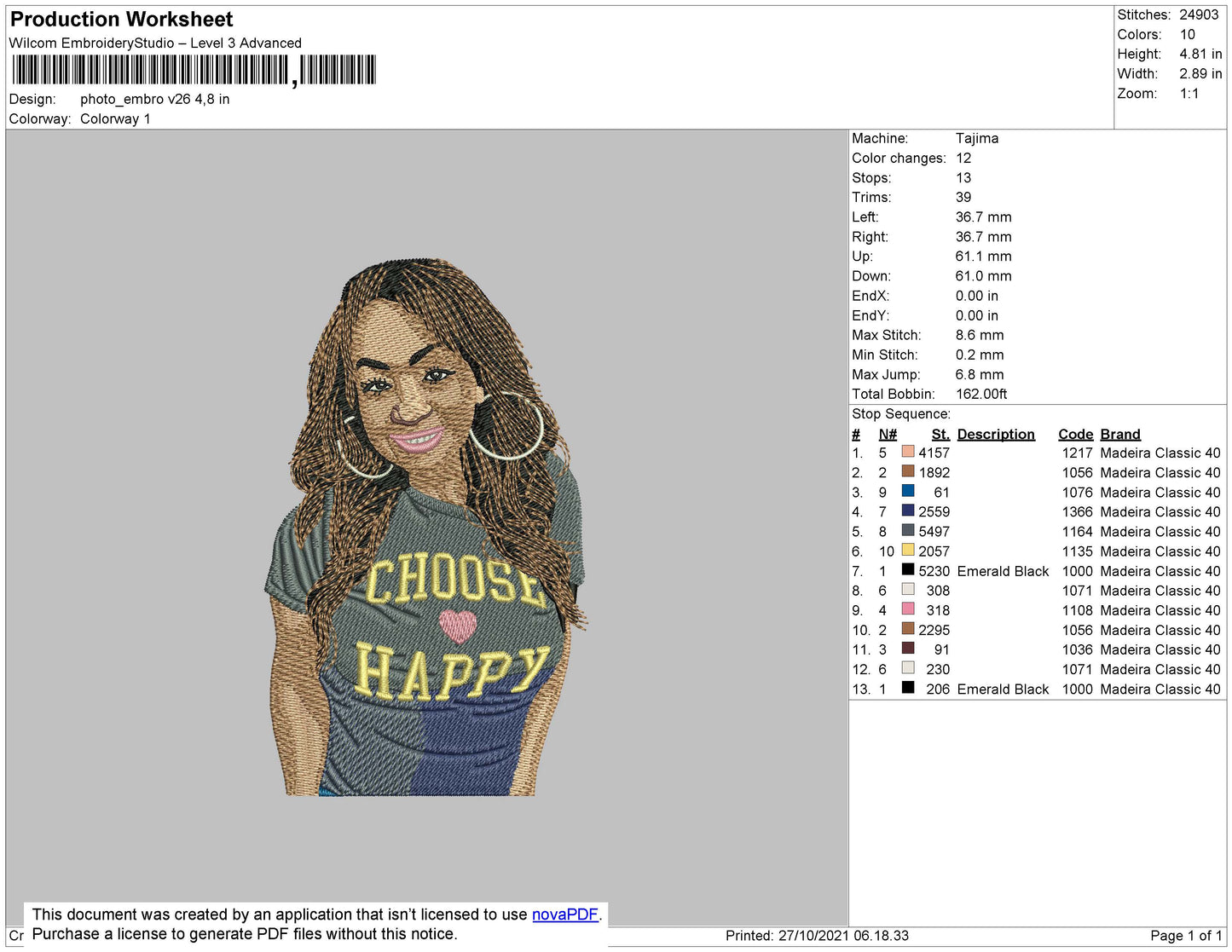
Task: Click the 'Left:' value 36.7 mm
Action: pos(983,216)
